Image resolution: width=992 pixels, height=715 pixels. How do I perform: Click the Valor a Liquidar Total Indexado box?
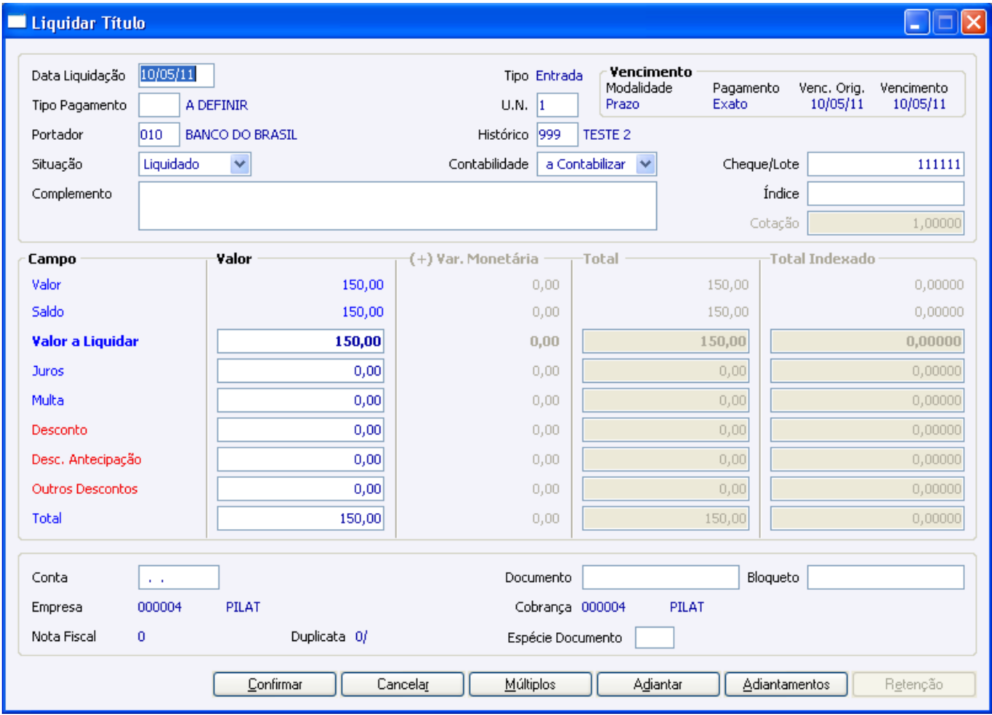(x=867, y=341)
